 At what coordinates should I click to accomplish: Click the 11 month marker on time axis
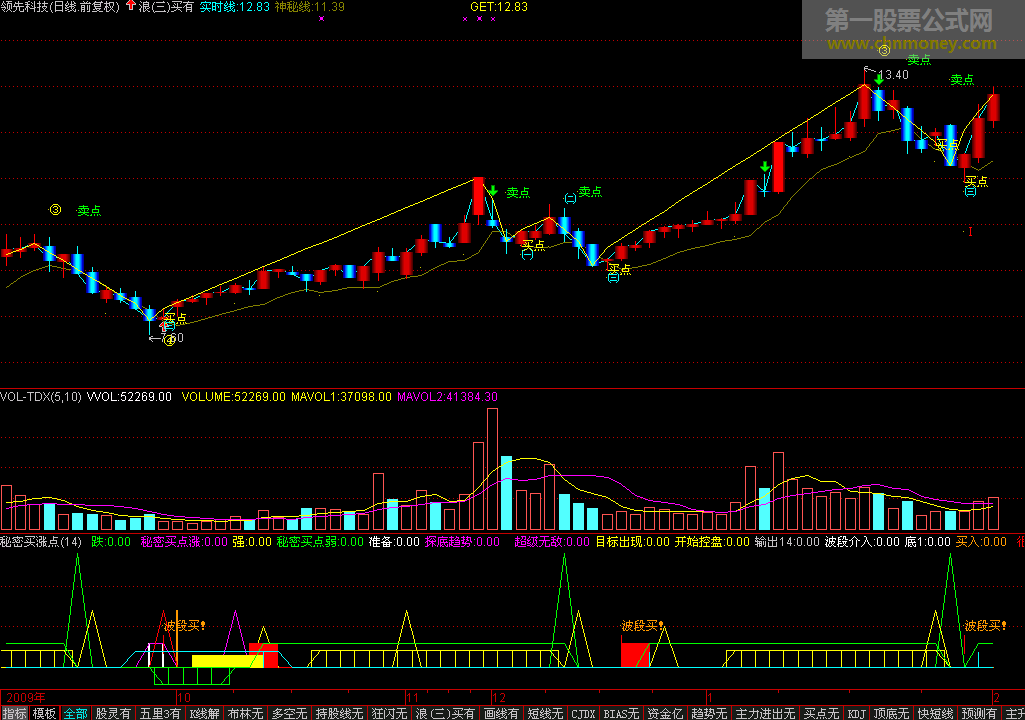(412, 698)
